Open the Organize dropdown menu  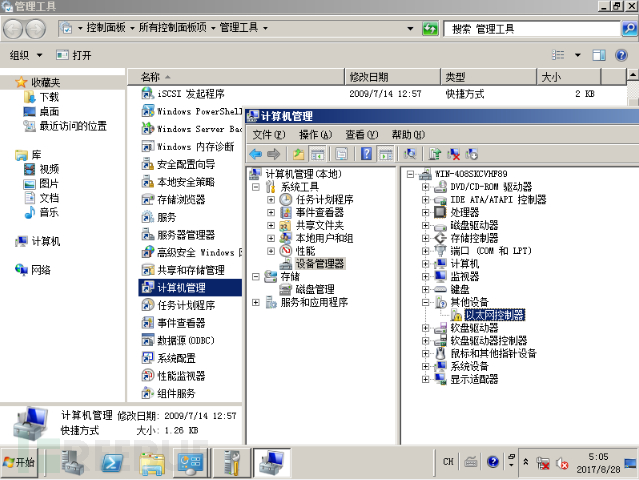[x=26, y=55]
